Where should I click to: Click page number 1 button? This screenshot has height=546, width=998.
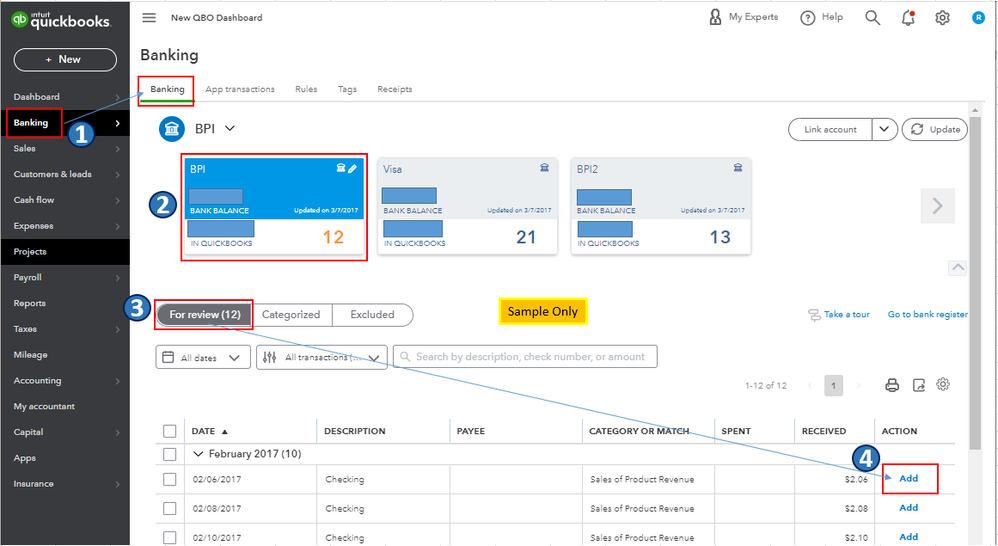coord(834,386)
